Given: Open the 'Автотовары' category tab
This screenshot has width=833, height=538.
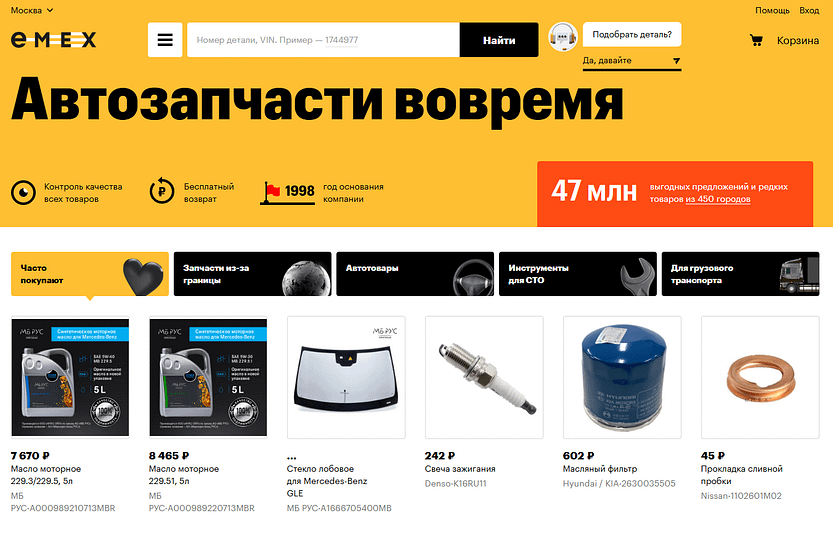Looking at the screenshot, I should [415, 274].
